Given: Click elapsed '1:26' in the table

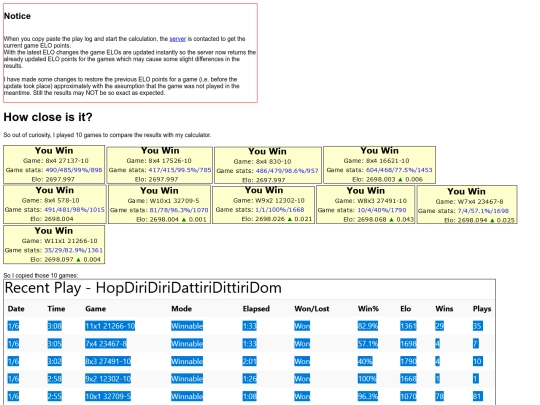Looking at the screenshot, I should [249, 379].
